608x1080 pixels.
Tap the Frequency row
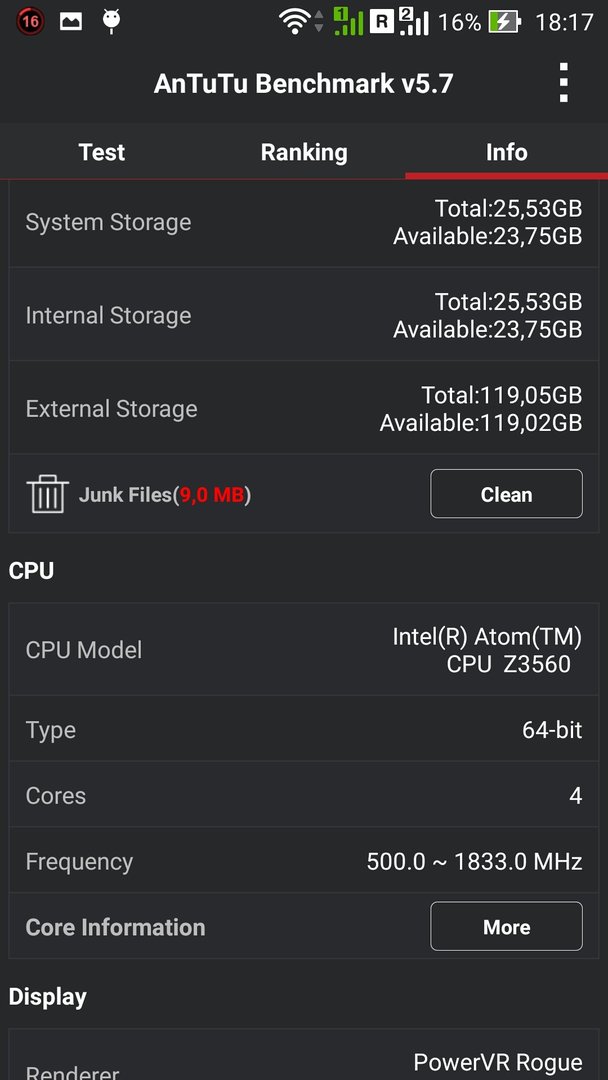(304, 861)
